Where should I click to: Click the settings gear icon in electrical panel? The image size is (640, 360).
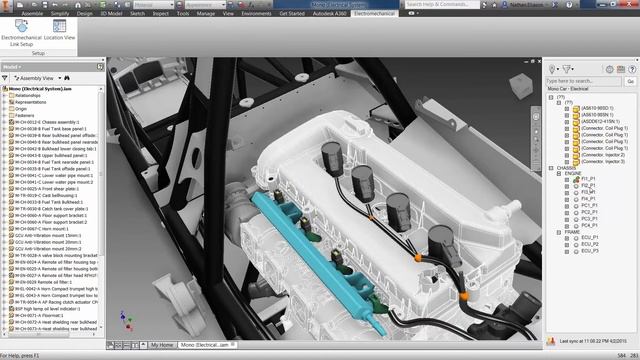pyautogui.click(x=609, y=69)
